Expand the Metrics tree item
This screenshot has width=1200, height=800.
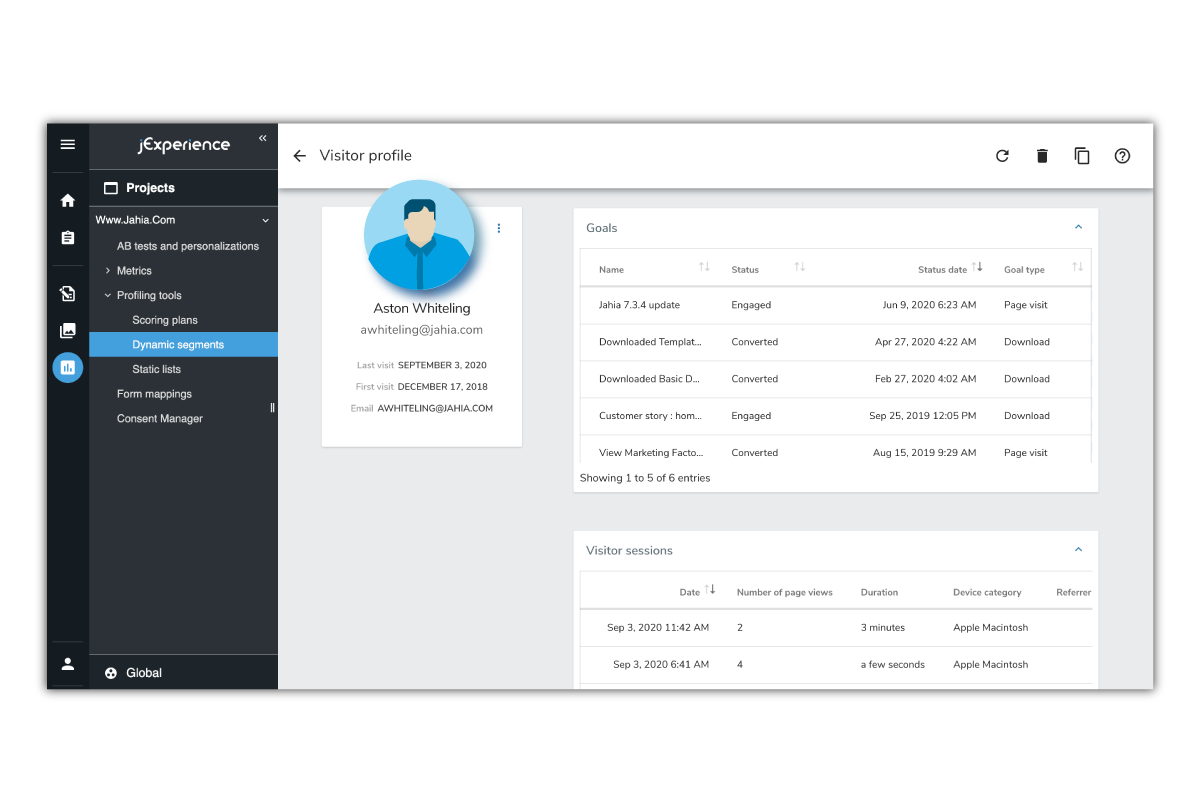tap(108, 271)
